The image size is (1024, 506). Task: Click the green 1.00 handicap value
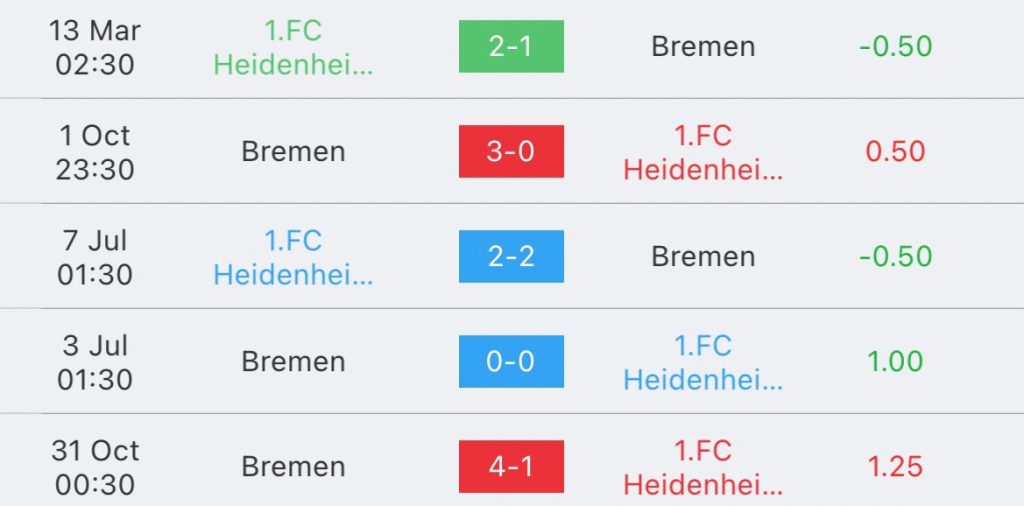coord(896,362)
